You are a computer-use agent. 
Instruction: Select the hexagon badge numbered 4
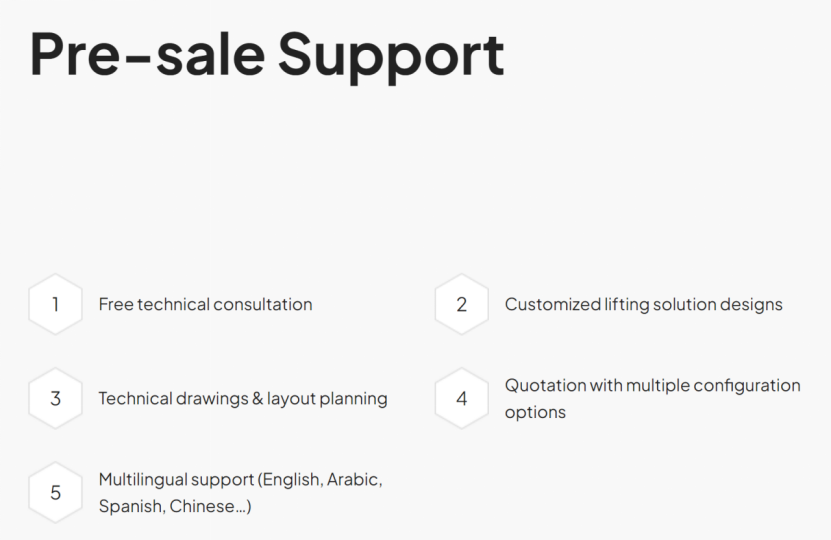(461, 398)
